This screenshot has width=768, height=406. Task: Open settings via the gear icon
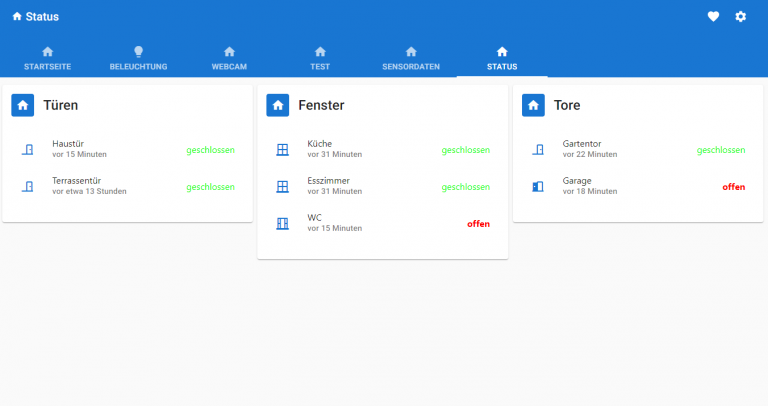741,16
